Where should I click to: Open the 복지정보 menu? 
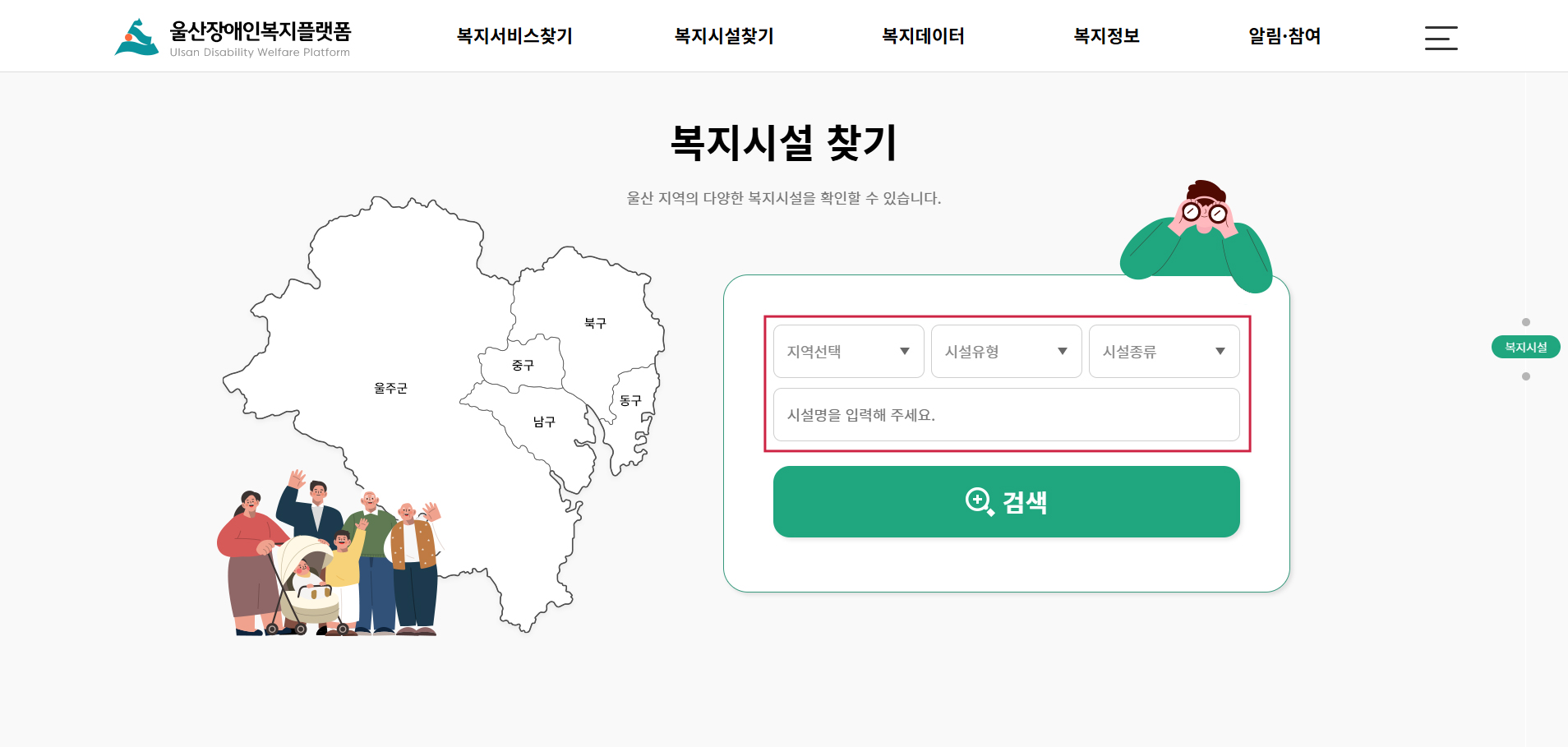pyautogui.click(x=1107, y=36)
